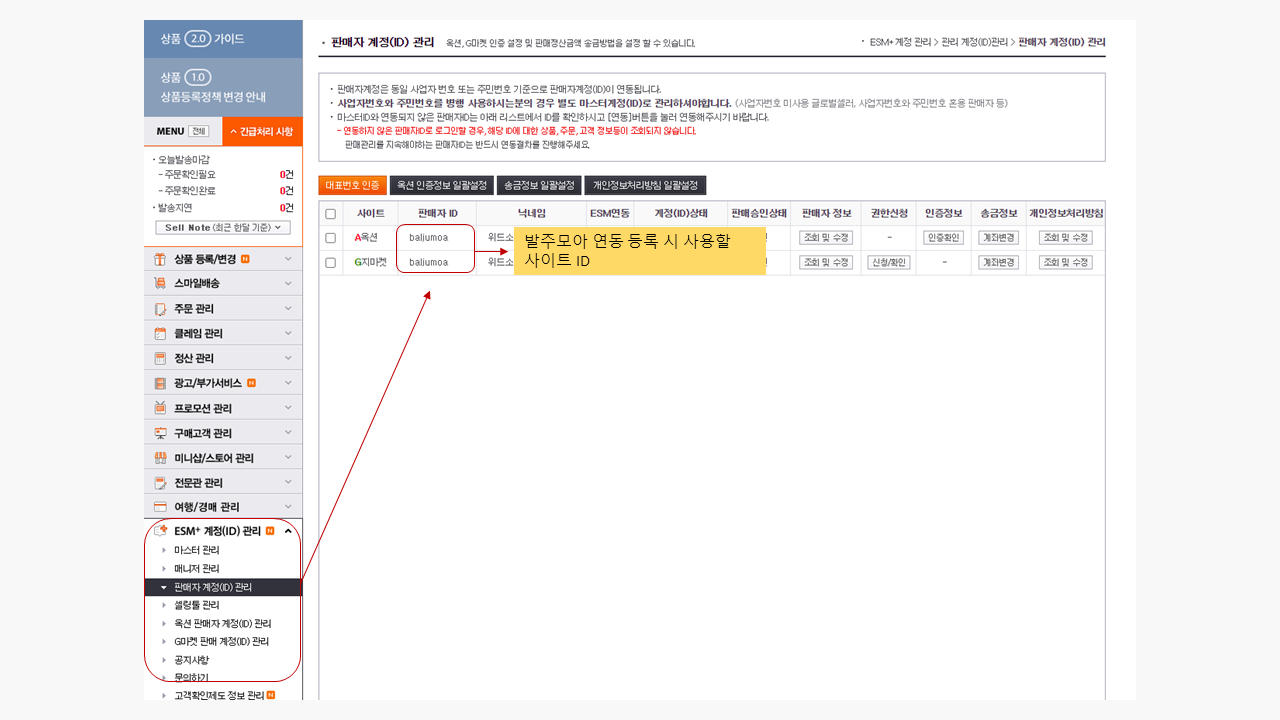
Task: Click 신청/확인 button in the G지마켓 row
Action: [888, 262]
